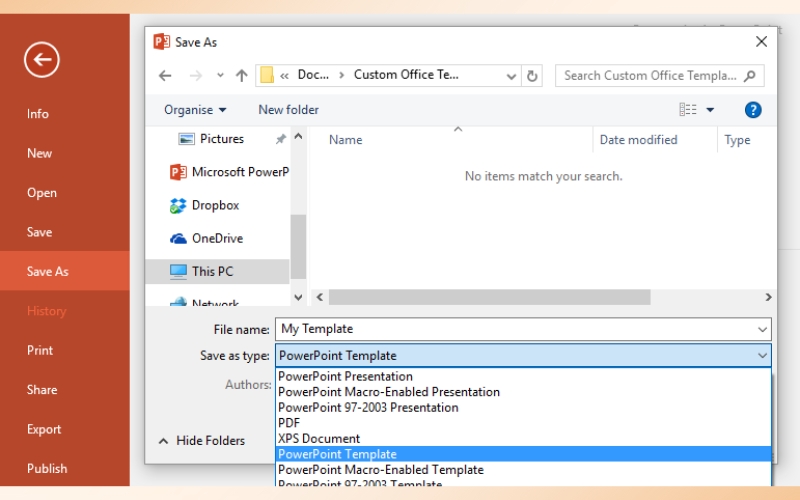
Task: Select This PC in the navigation pane
Action: pos(217,271)
